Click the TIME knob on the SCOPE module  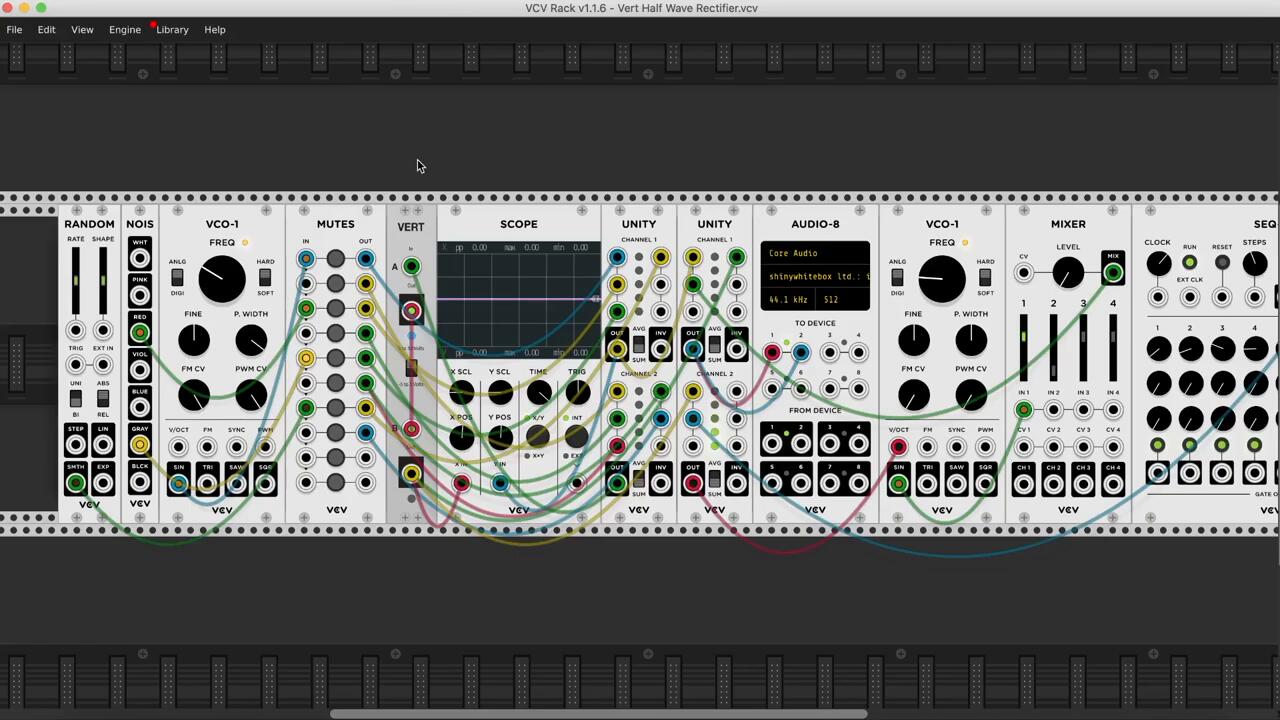pyautogui.click(x=539, y=393)
